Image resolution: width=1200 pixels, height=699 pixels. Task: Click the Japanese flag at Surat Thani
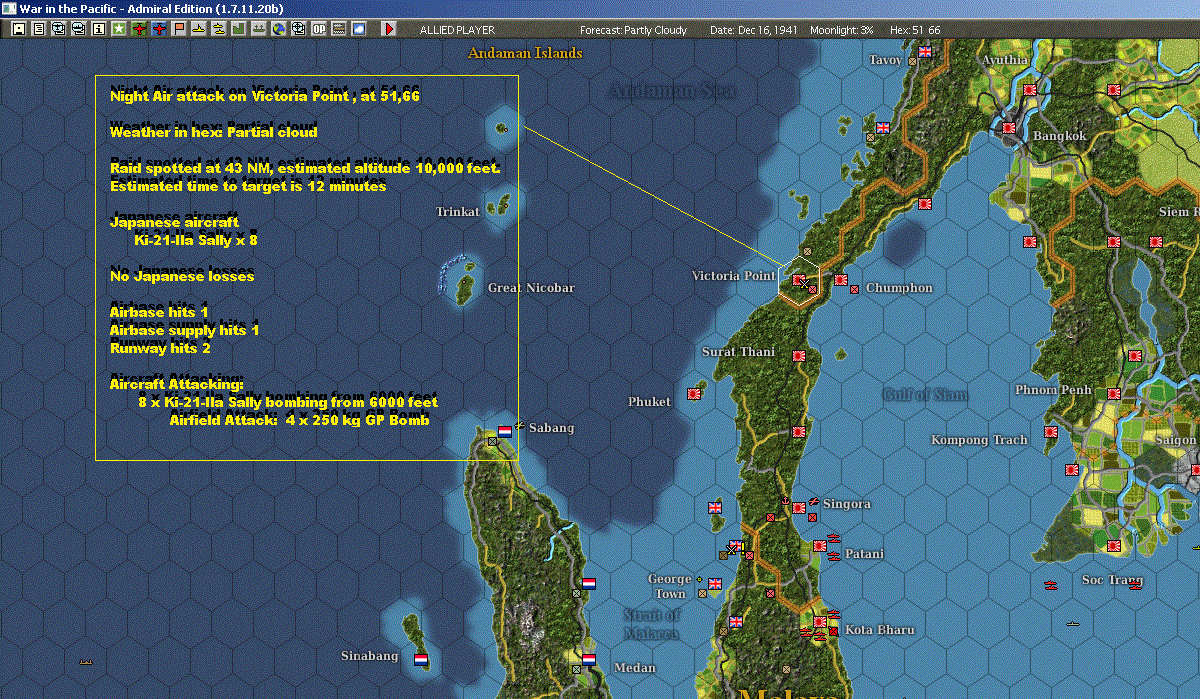coord(799,356)
